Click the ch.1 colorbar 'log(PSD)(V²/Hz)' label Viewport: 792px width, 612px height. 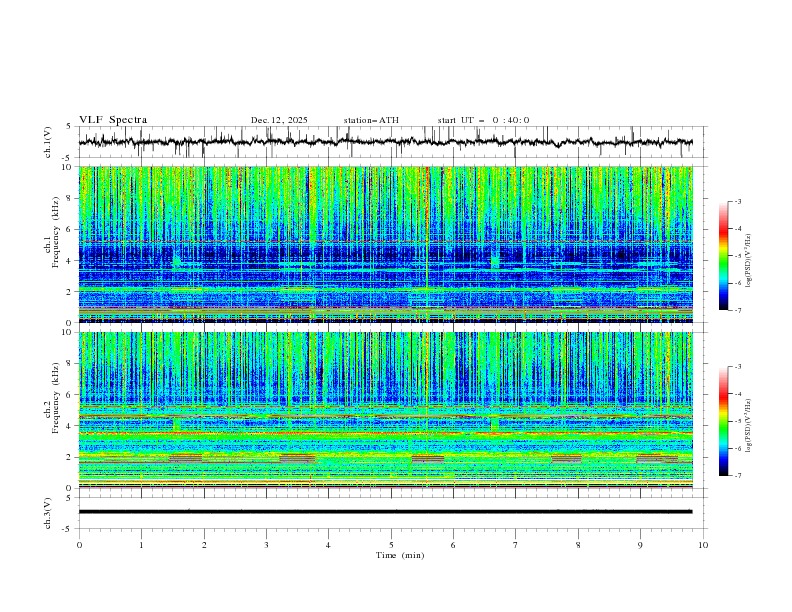click(749, 261)
